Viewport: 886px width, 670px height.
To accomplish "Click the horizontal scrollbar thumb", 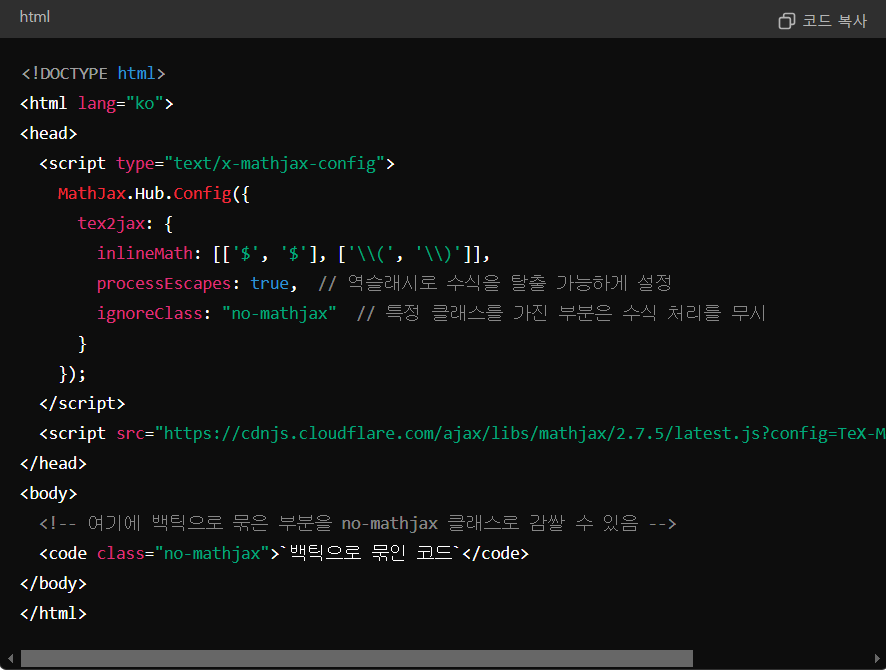I will [x=357, y=658].
